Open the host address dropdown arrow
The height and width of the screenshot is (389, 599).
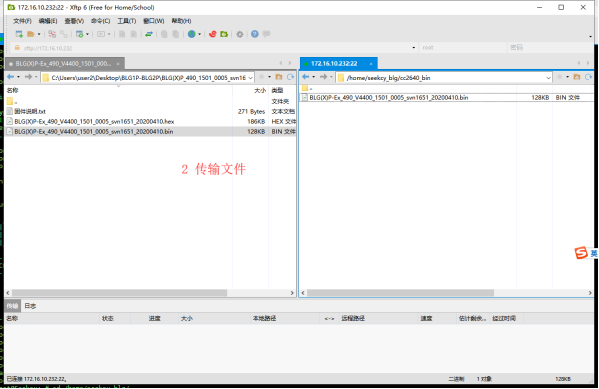tap(414, 48)
